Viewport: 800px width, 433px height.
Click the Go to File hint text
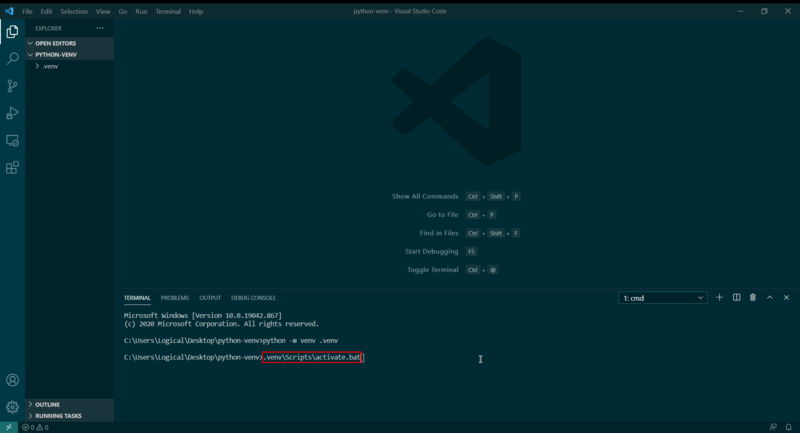click(442, 215)
